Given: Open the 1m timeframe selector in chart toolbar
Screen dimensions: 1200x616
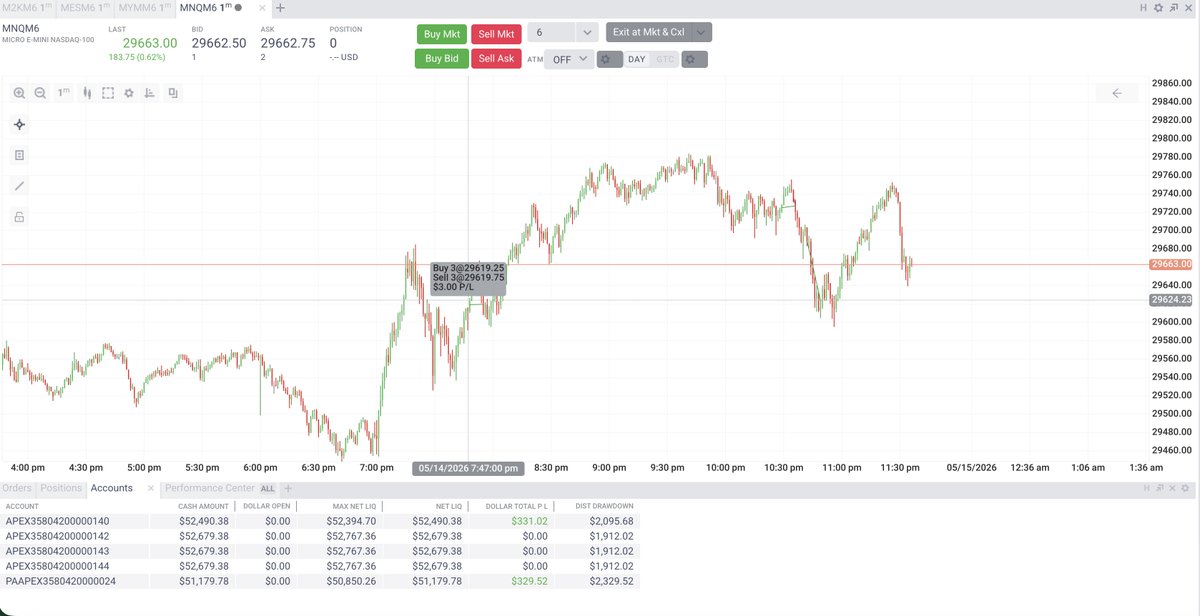Looking at the screenshot, I should coord(63,93).
